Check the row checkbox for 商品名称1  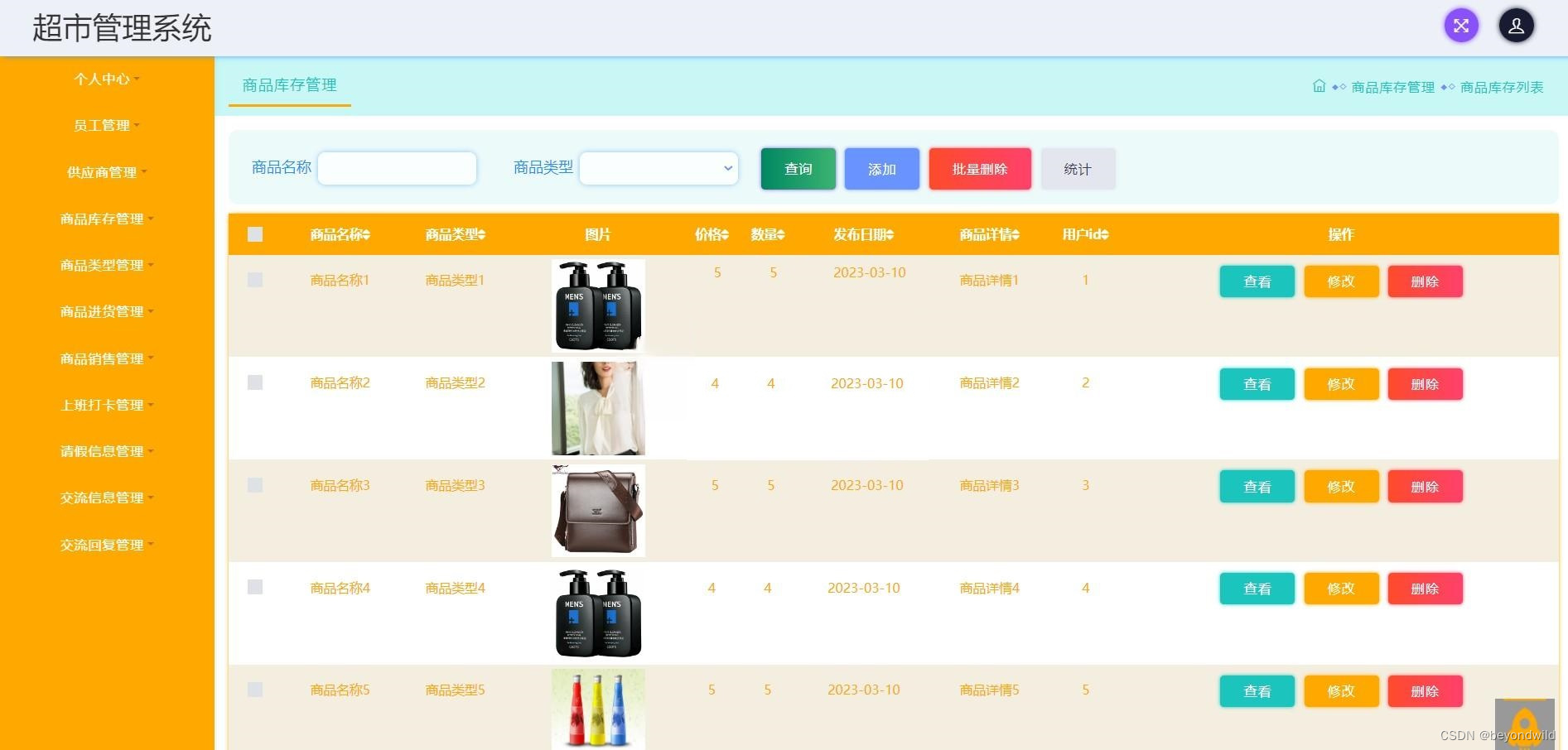(254, 280)
